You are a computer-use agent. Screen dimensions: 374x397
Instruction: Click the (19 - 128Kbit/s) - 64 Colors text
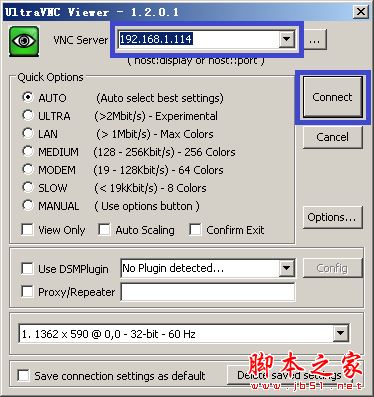click(158, 170)
